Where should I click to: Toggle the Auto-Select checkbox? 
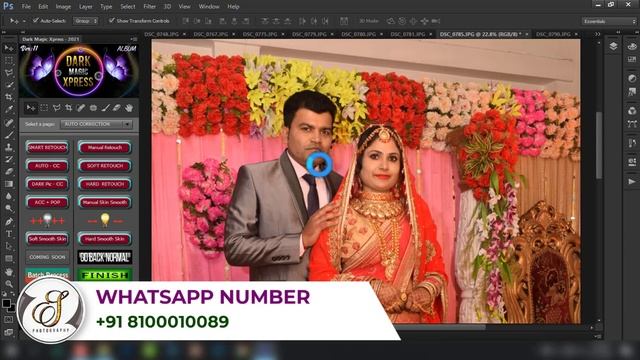(x=36, y=20)
